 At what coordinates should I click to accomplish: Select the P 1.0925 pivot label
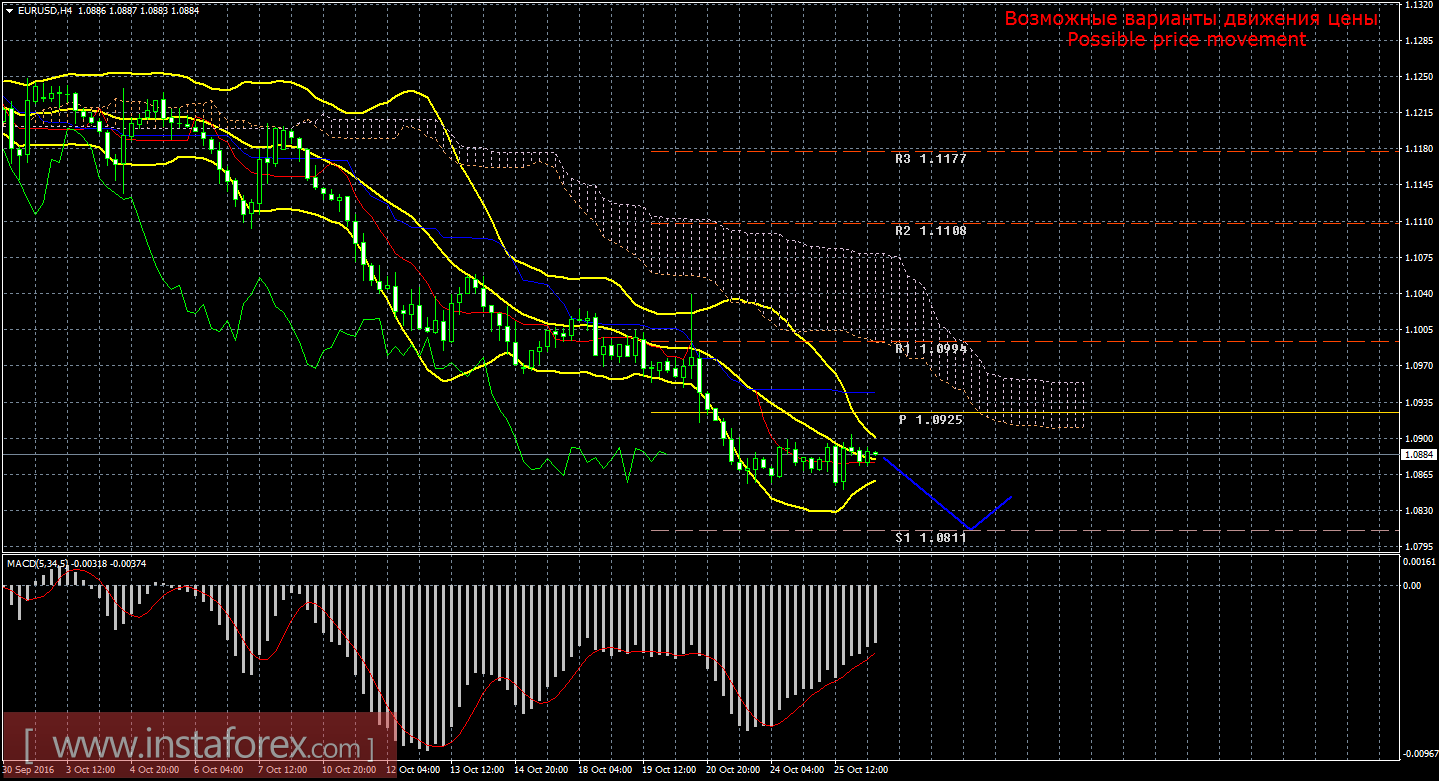931,420
